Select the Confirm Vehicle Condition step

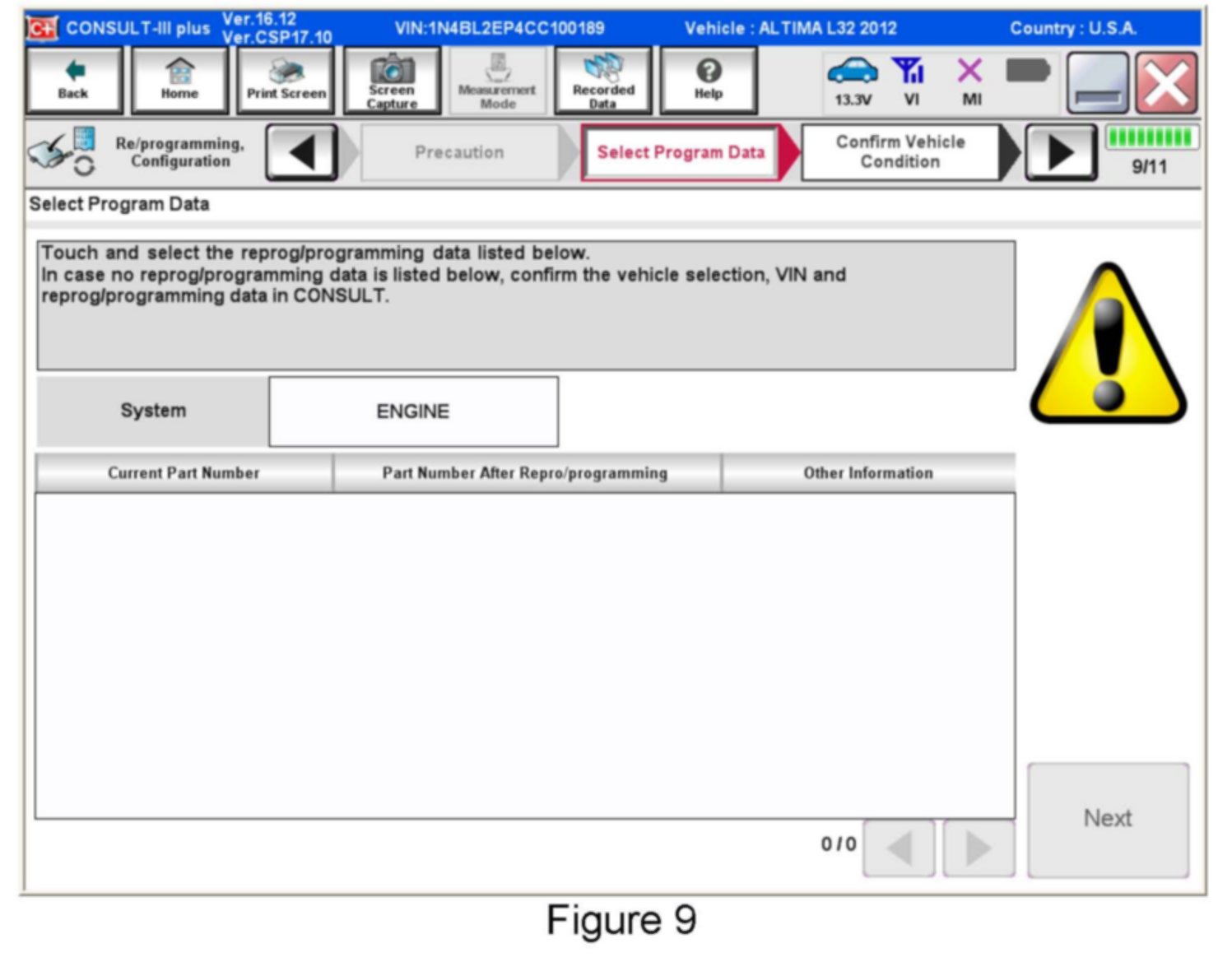900,152
